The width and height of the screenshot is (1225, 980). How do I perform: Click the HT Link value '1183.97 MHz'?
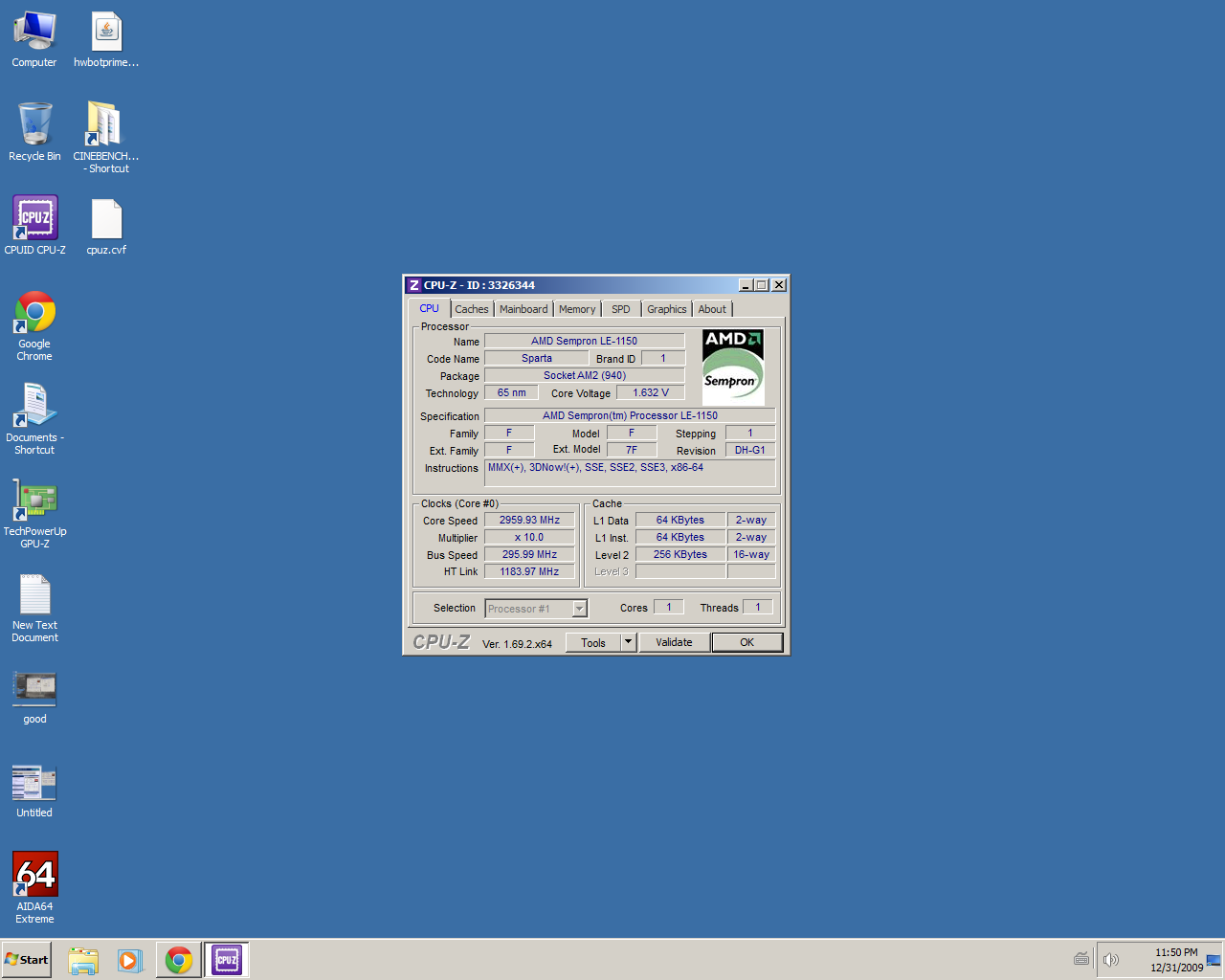click(529, 571)
